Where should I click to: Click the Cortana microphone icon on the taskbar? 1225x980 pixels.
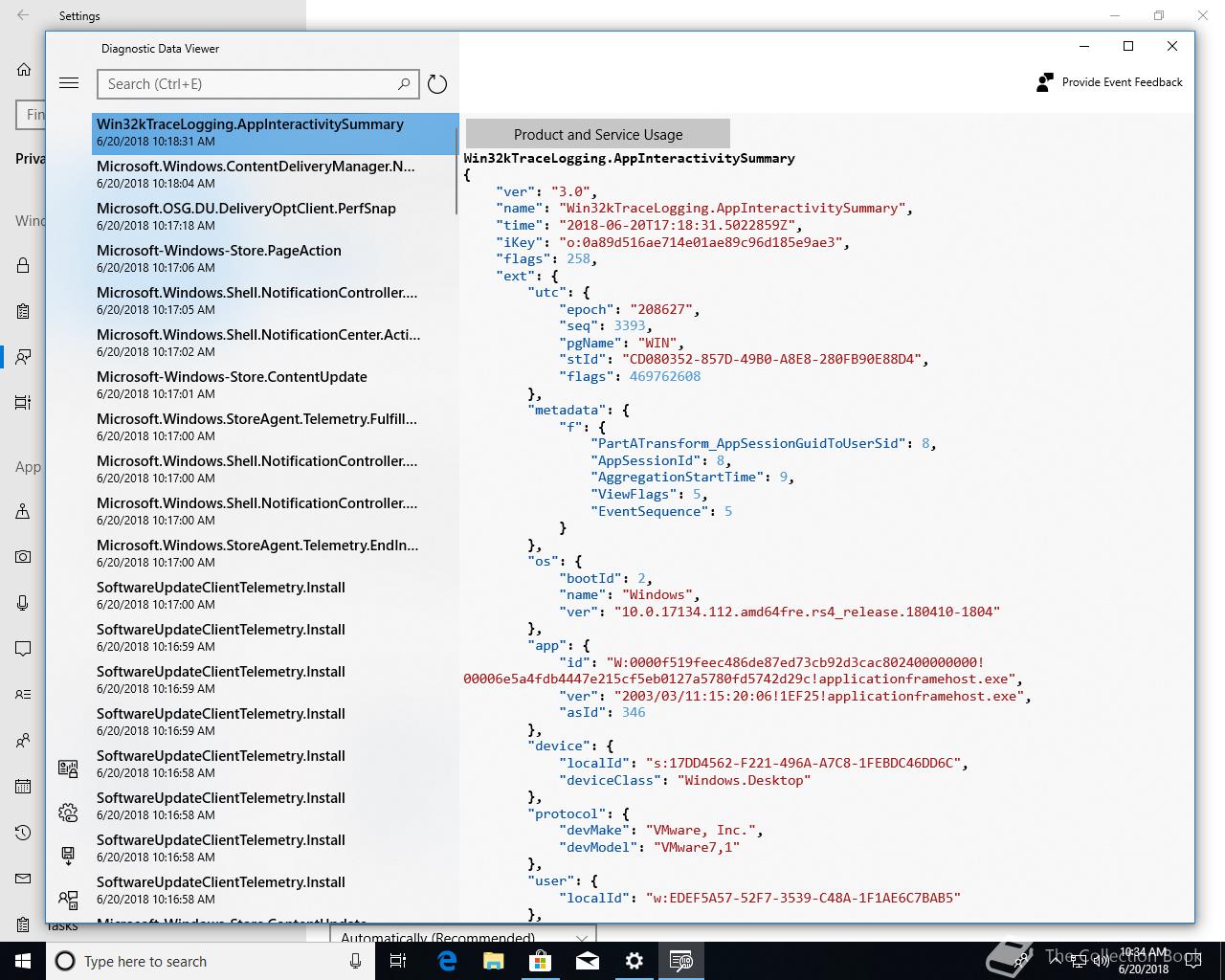tap(355, 961)
